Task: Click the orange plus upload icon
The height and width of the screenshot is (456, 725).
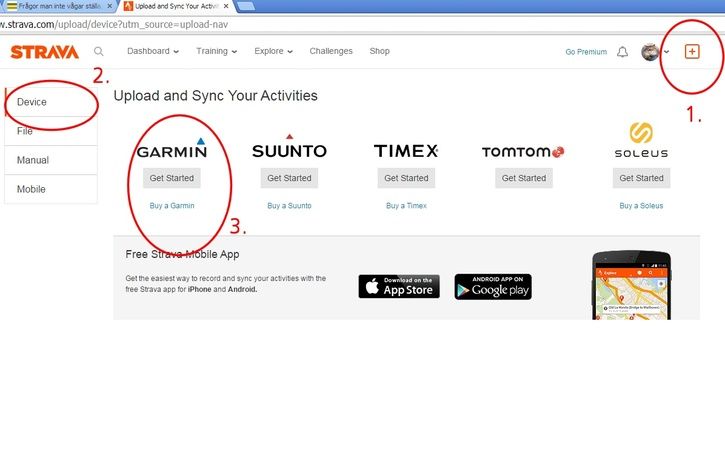Action: [692, 51]
